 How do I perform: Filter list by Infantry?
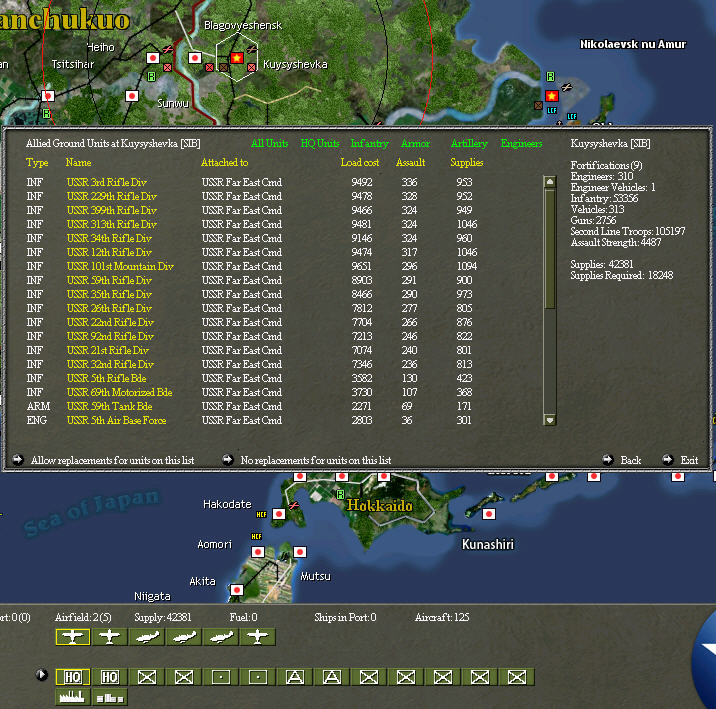[x=369, y=143]
